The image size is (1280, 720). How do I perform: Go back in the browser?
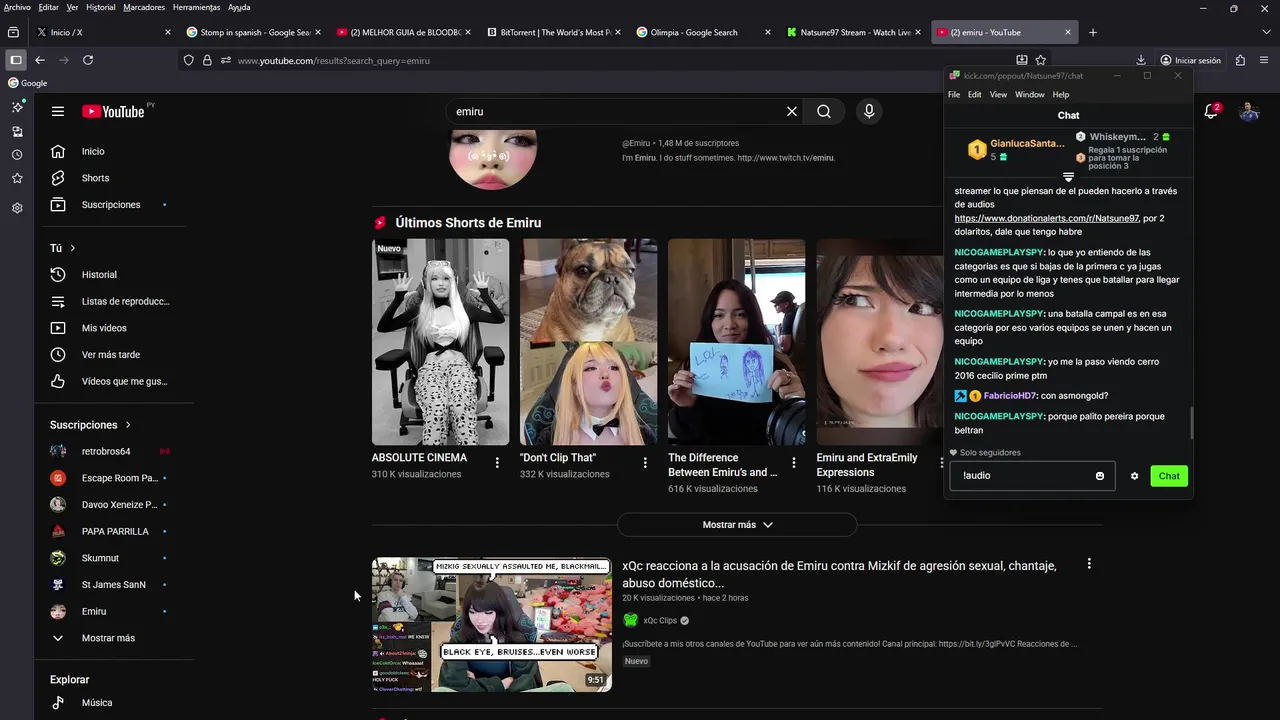tap(40, 60)
